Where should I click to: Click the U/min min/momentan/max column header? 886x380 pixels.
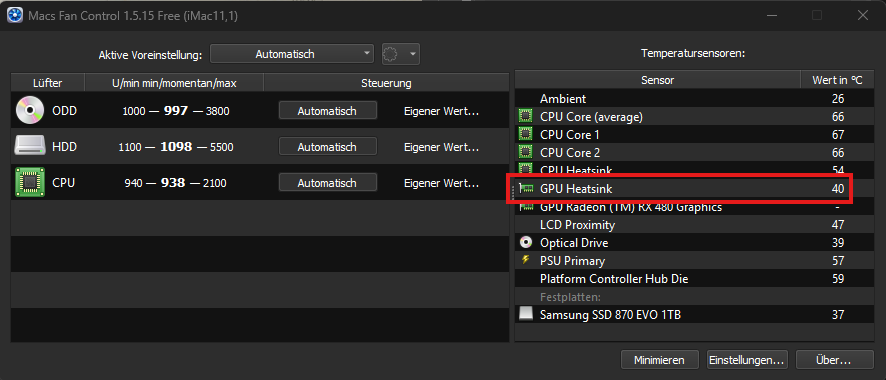click(174, 83)
